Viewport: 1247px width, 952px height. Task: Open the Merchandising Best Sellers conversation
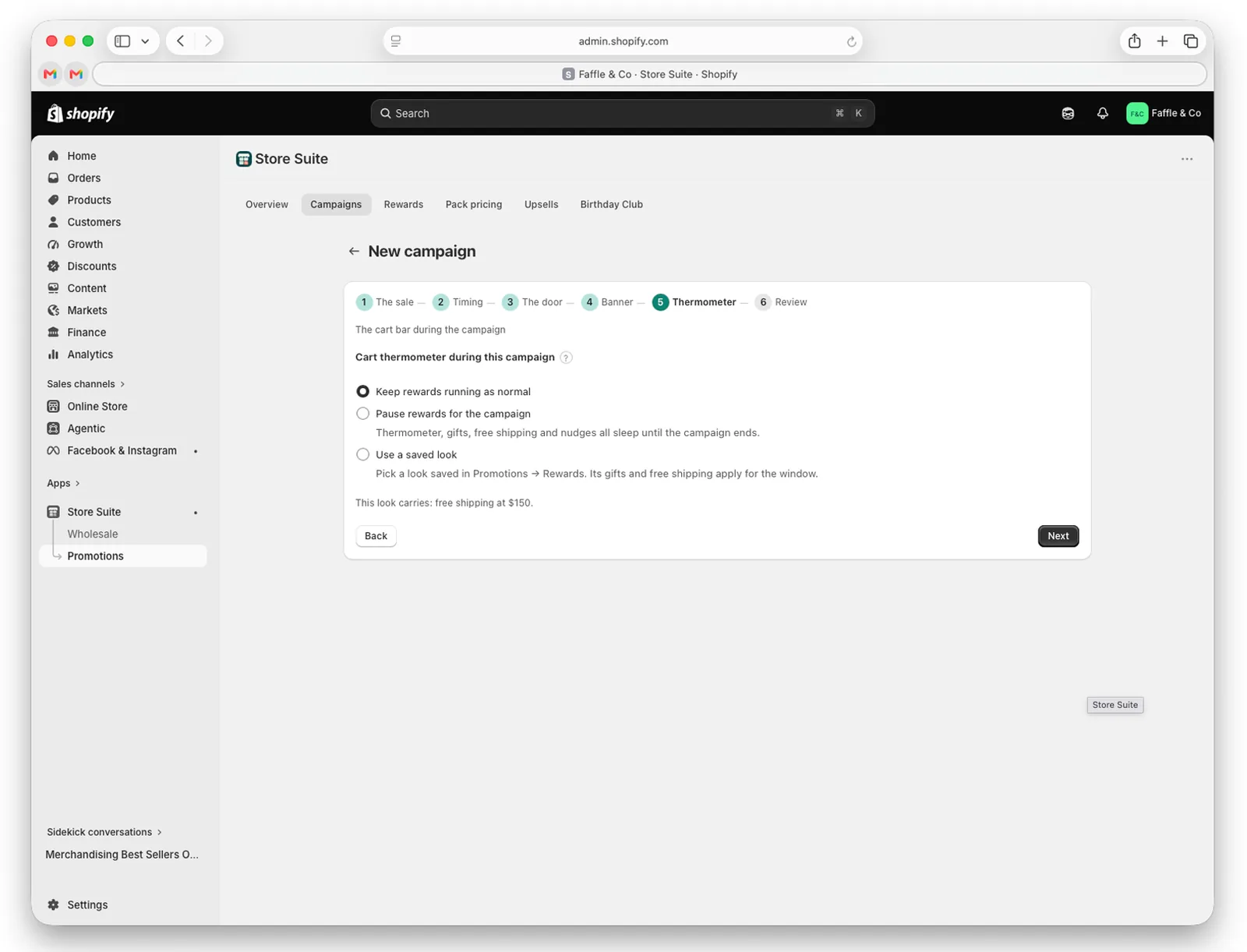point(122,855)
